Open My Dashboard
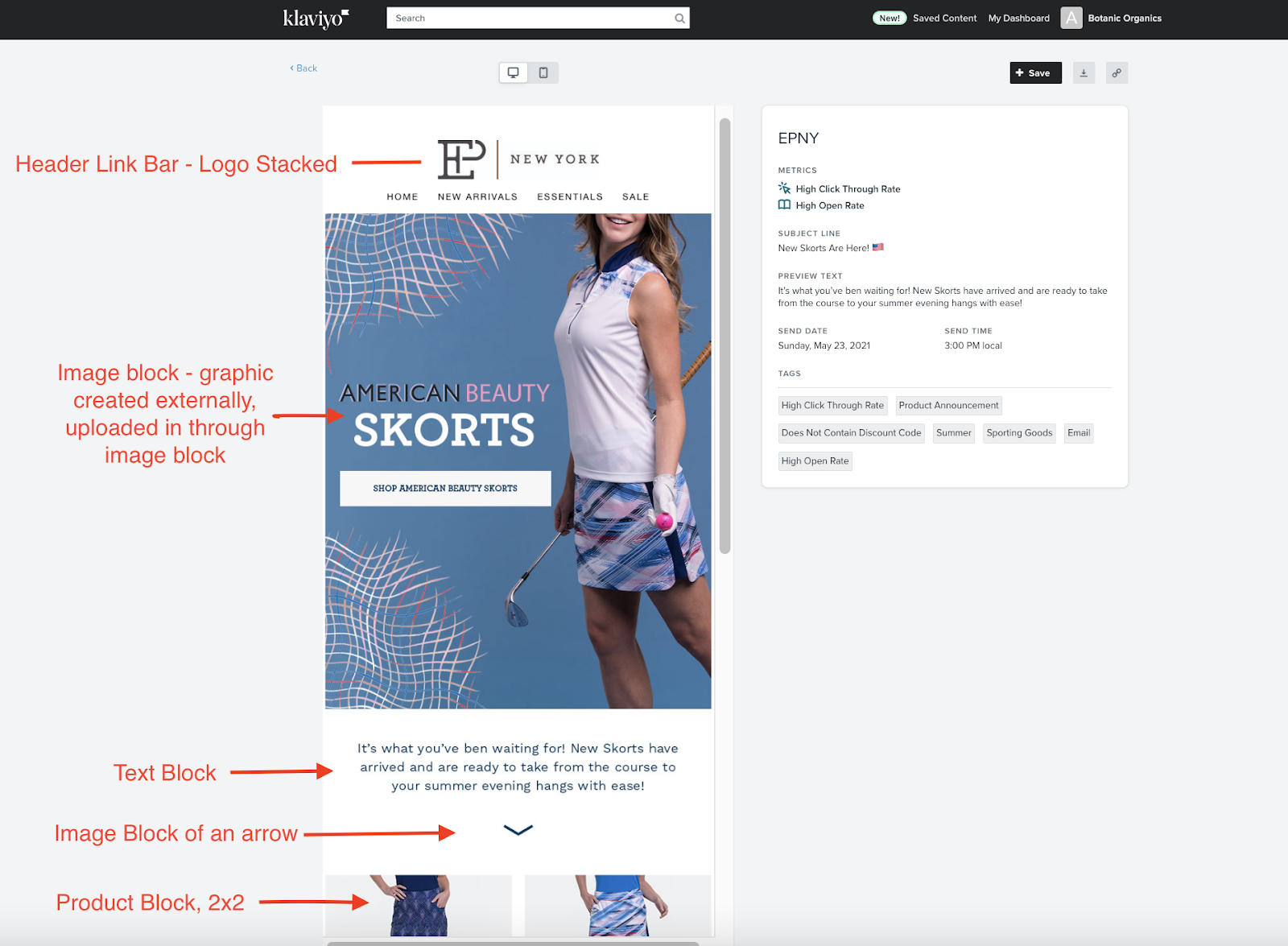1288x946 pixels. pyautogui.click(x=1018, y=18)
